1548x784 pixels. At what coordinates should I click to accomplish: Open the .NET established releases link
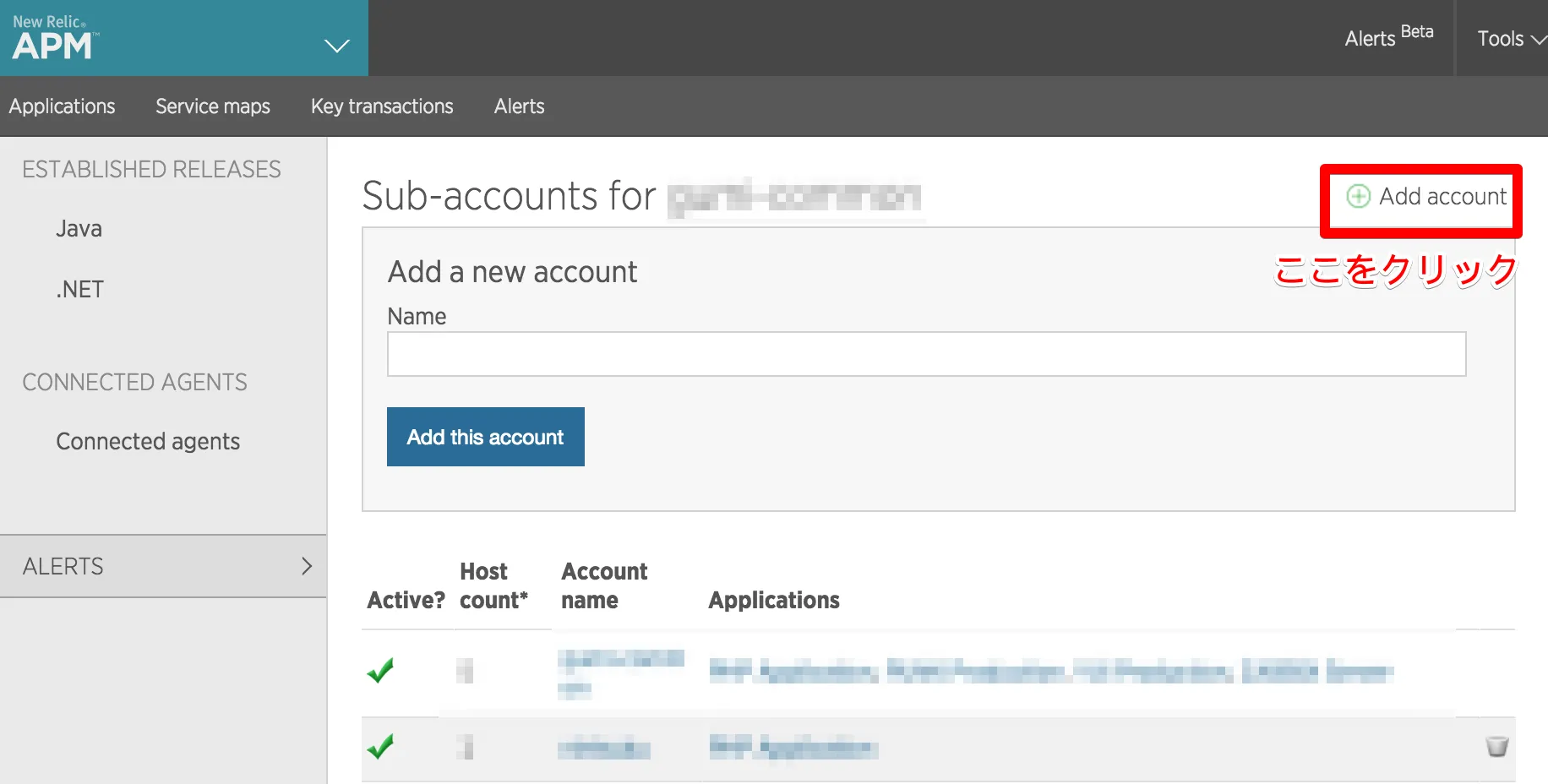tap(79, 290)
